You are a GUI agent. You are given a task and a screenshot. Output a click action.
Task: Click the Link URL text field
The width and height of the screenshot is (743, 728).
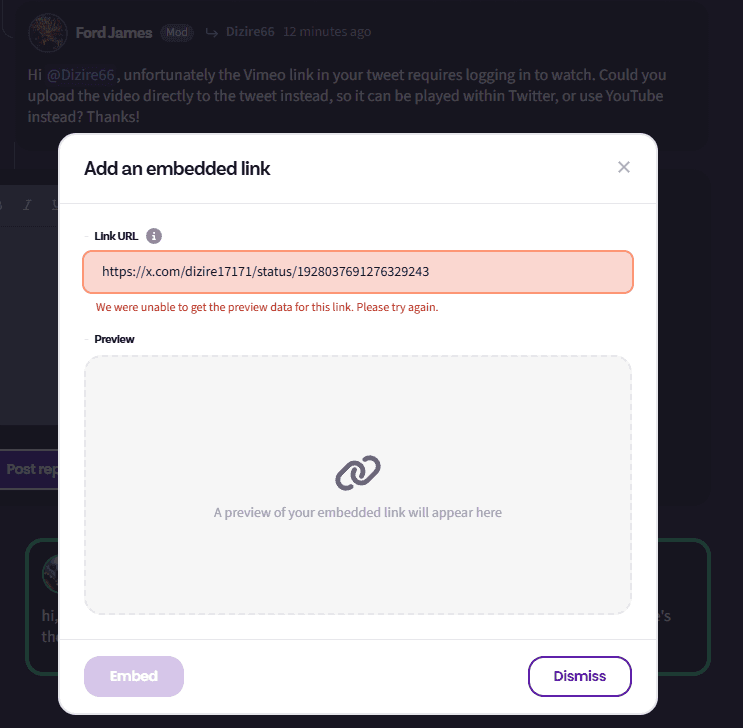[358, 271]
